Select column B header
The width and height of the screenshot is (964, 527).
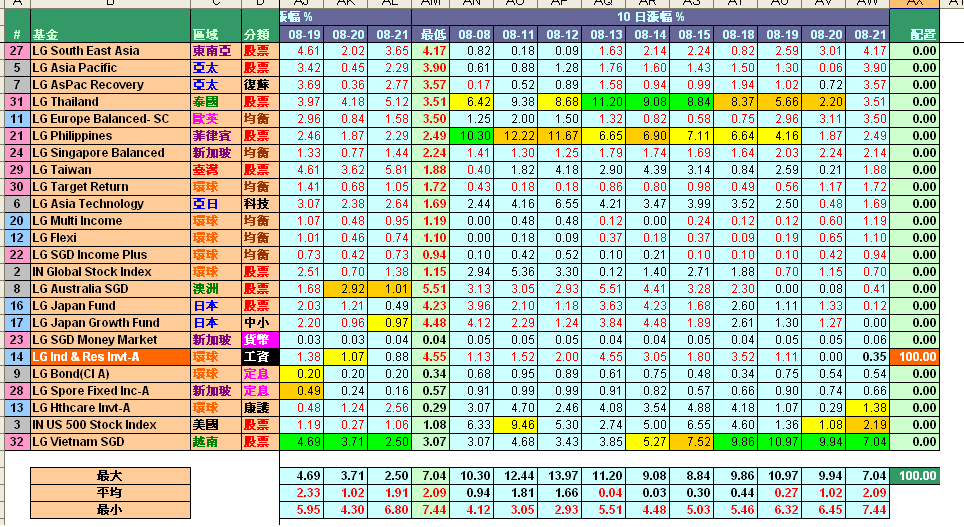(x=108, y=4)
